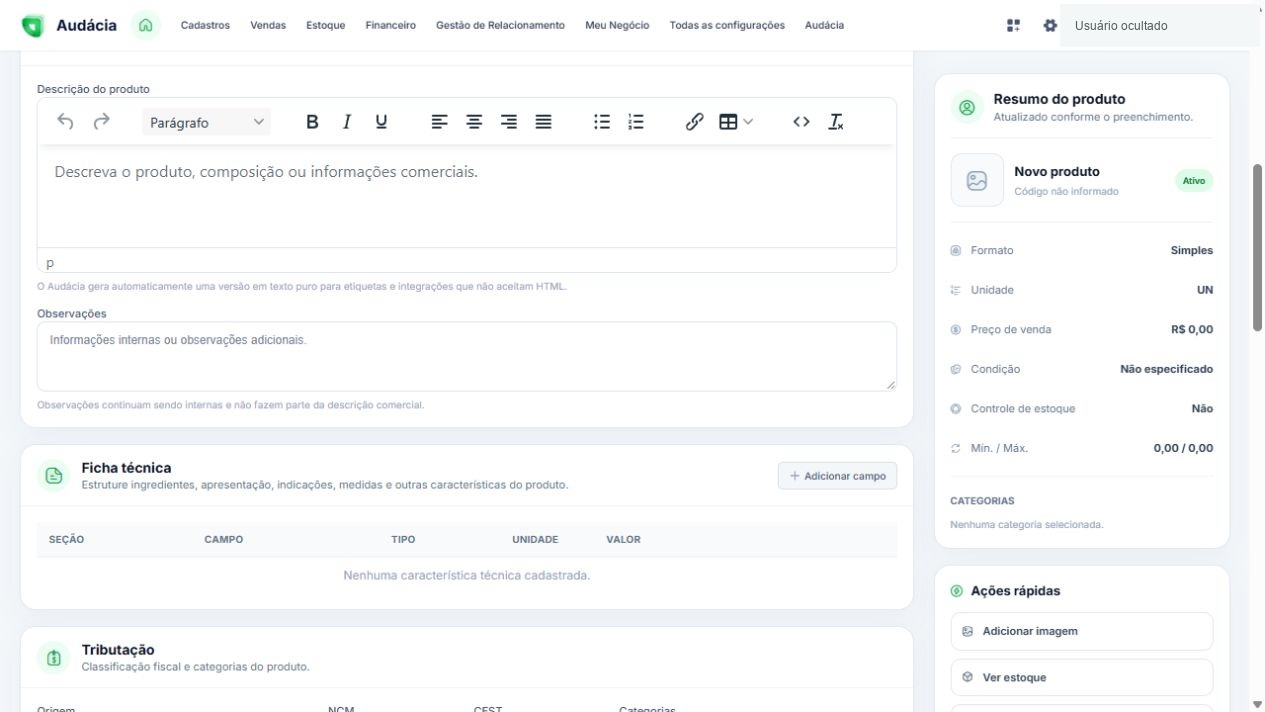Viewport: 1265px width, 712px height.
Task: Click the R$ 0,00 sale price value
Action: point(1192,330)
